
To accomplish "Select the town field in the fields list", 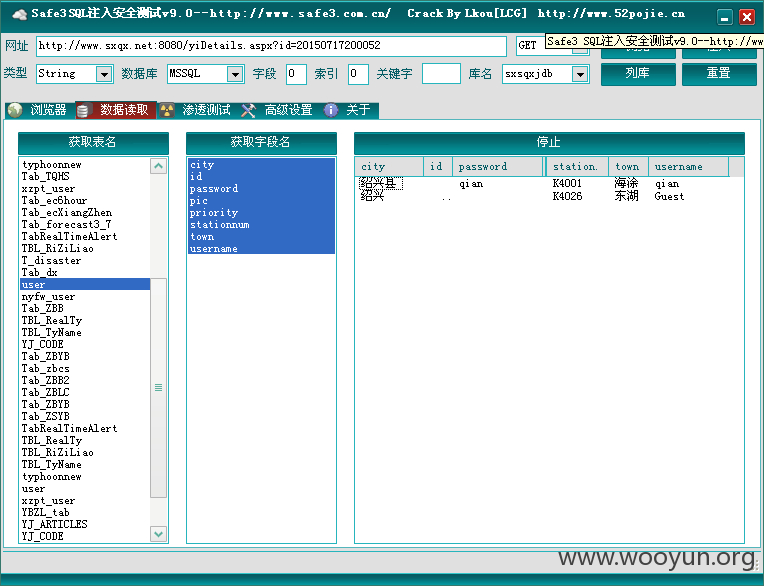I will [261, 237].
